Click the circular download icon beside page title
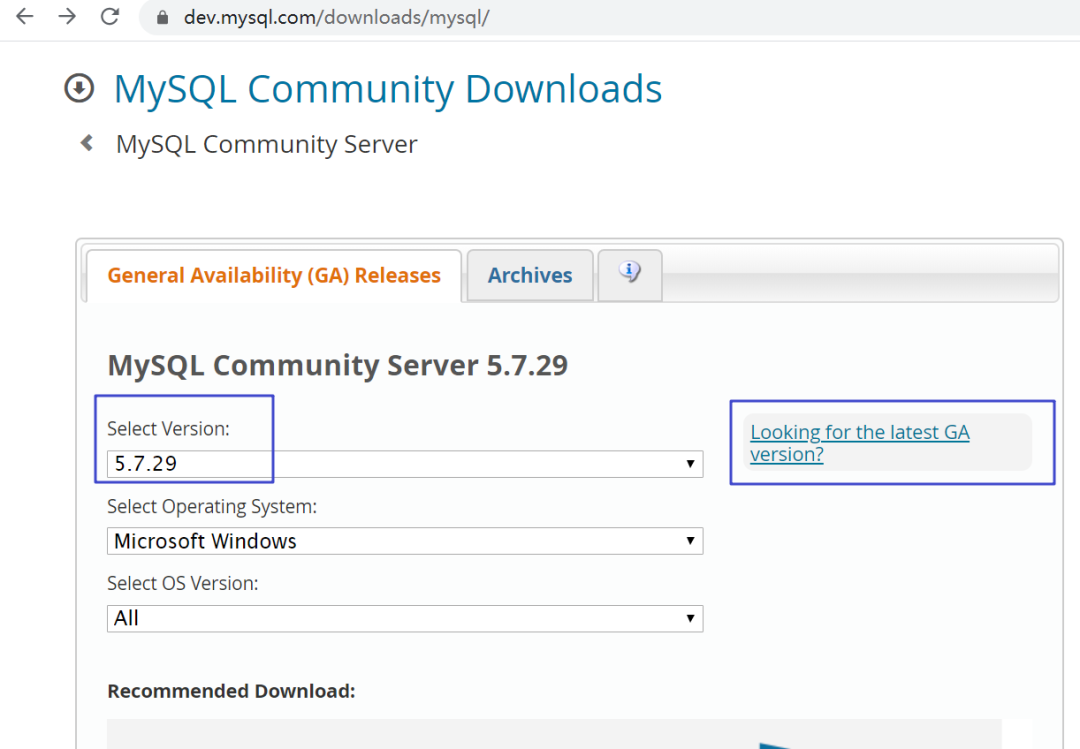The image size is (1080, 749). point(78,89)
